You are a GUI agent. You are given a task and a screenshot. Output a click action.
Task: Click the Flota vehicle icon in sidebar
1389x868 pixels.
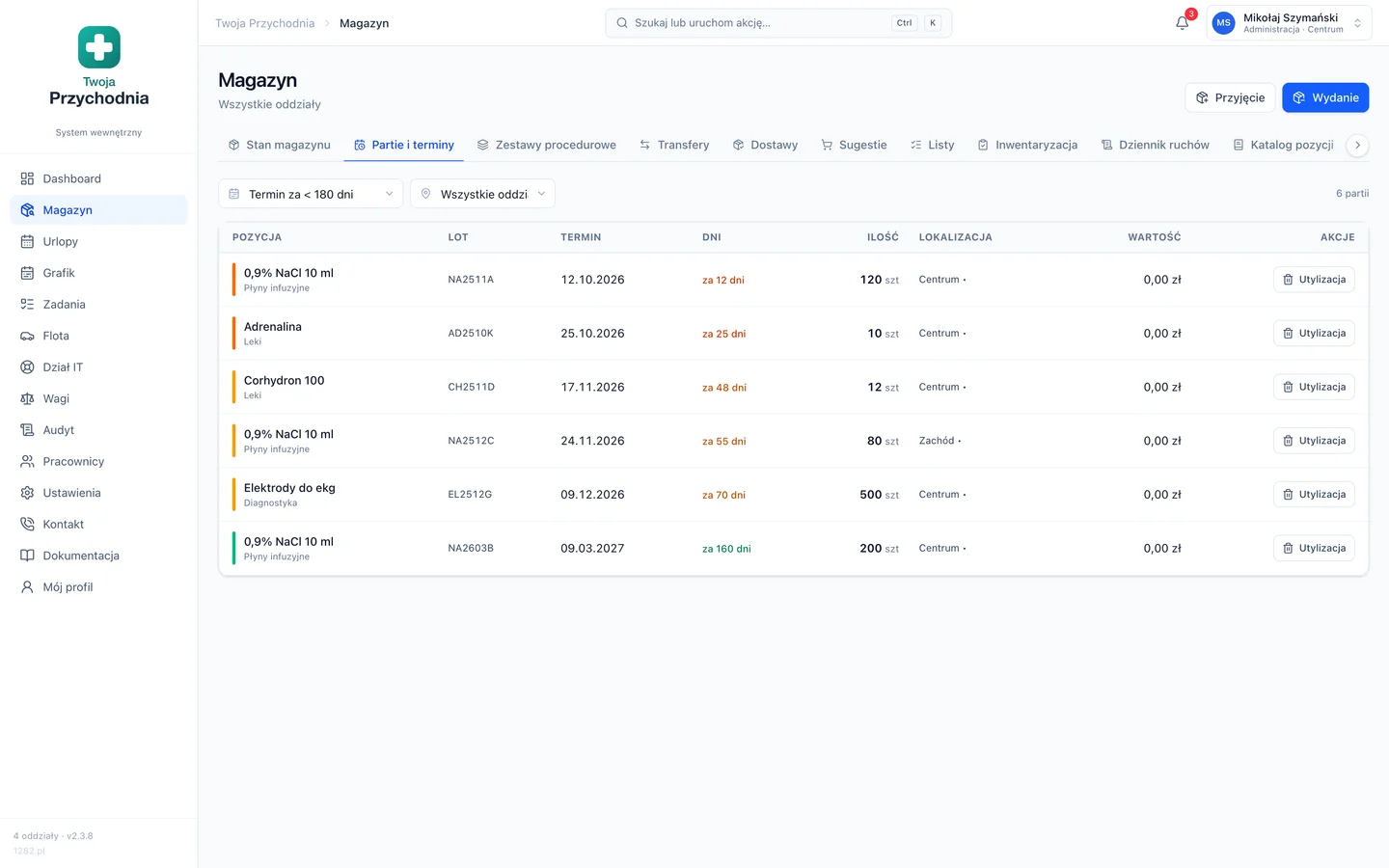(27, 336)
